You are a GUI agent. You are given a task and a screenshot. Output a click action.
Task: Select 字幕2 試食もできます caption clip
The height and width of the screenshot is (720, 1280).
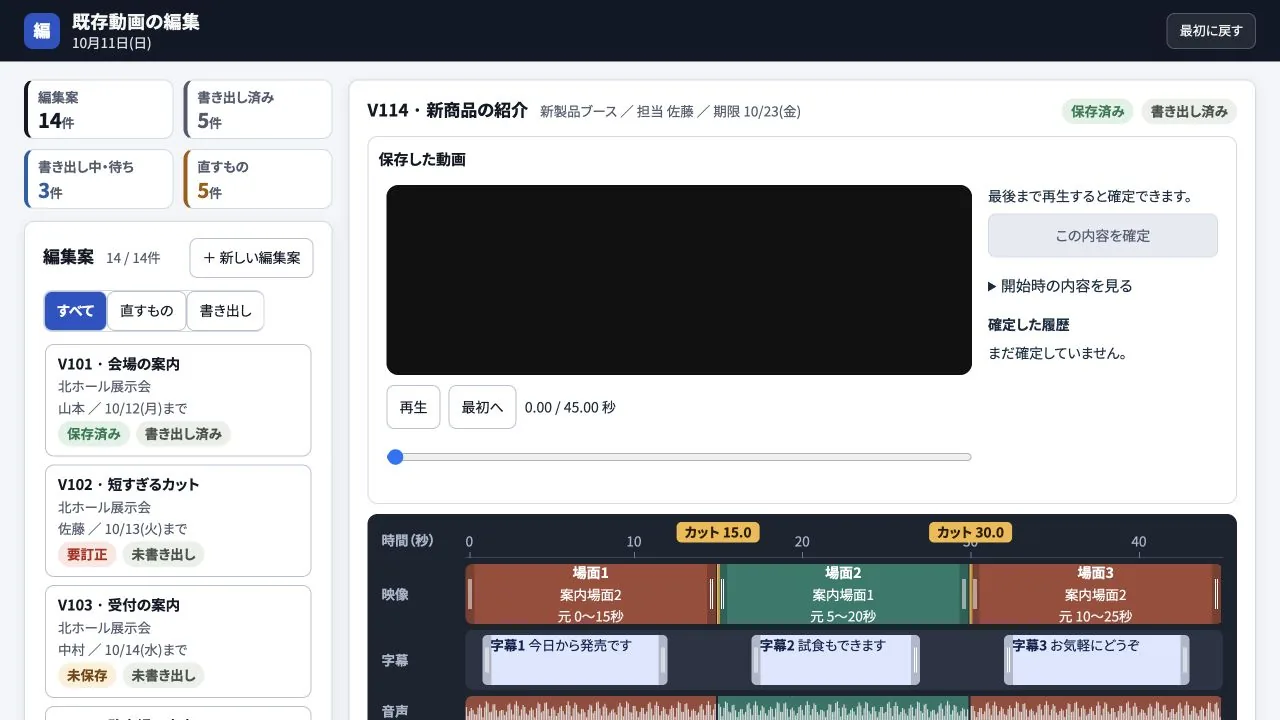click(836, 660)
